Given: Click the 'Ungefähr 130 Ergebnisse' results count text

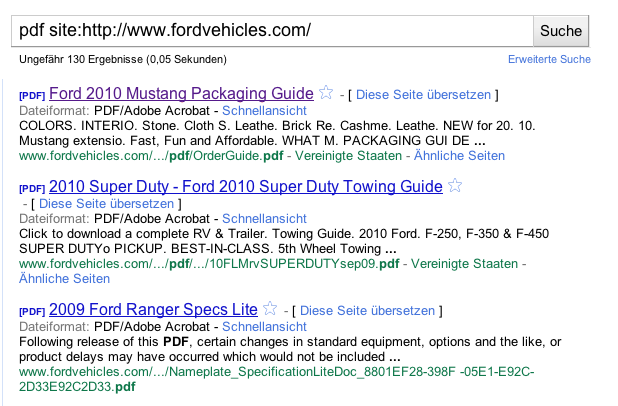Looking at the screenshot, I should [123, 60].
